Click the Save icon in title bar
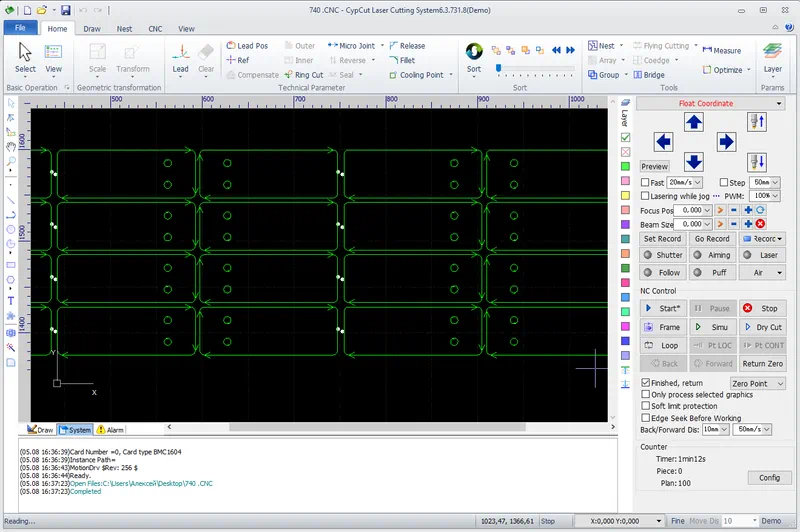Viewport: 800px width, 532px height. point(65,9)
